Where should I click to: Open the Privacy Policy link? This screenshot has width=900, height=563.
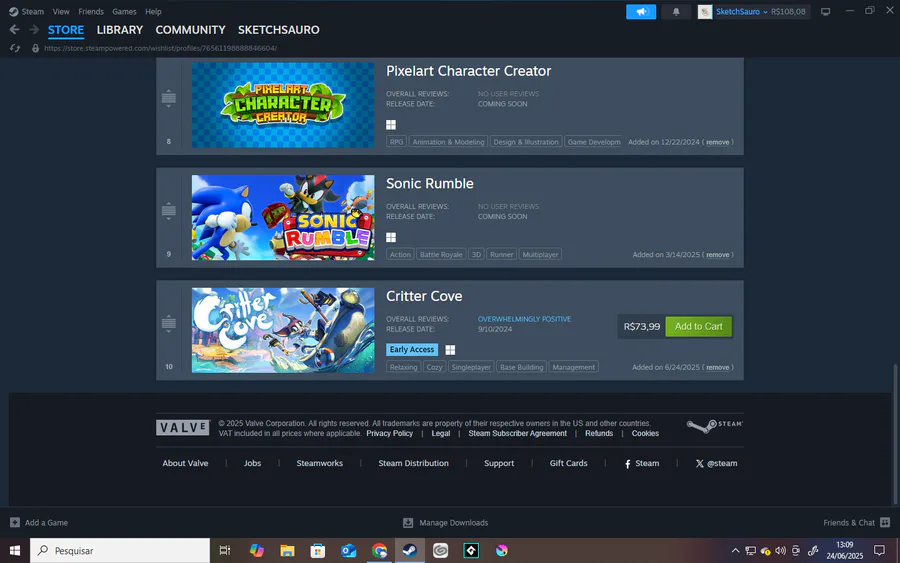390,433
